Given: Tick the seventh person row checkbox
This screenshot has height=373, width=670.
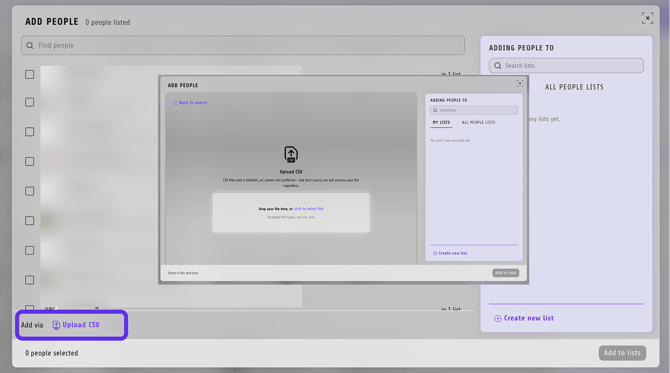Looking at the screenshot, I should (x=29, y=250).
